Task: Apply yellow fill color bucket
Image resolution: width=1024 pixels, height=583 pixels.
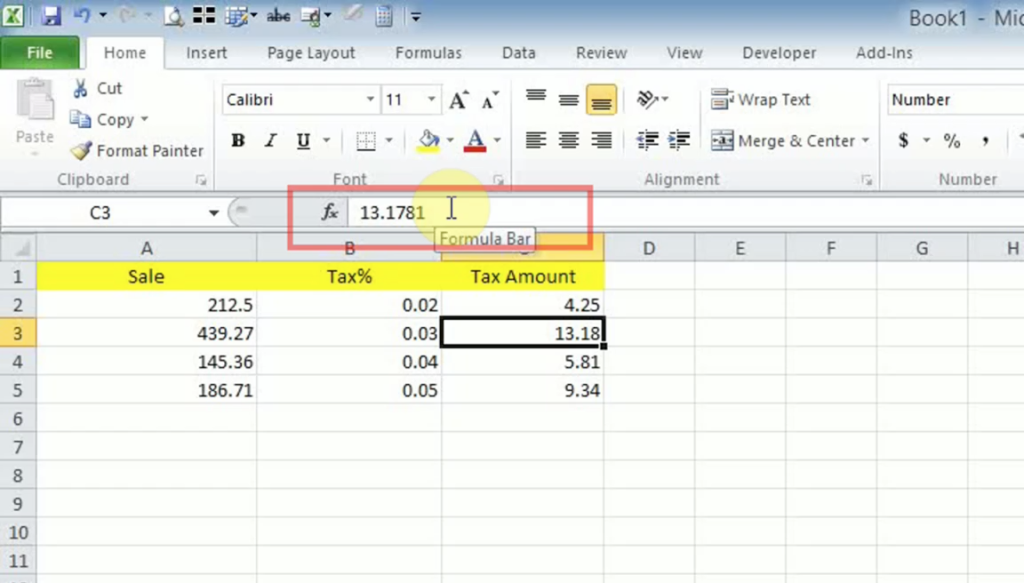Action: tap(428, 140)
